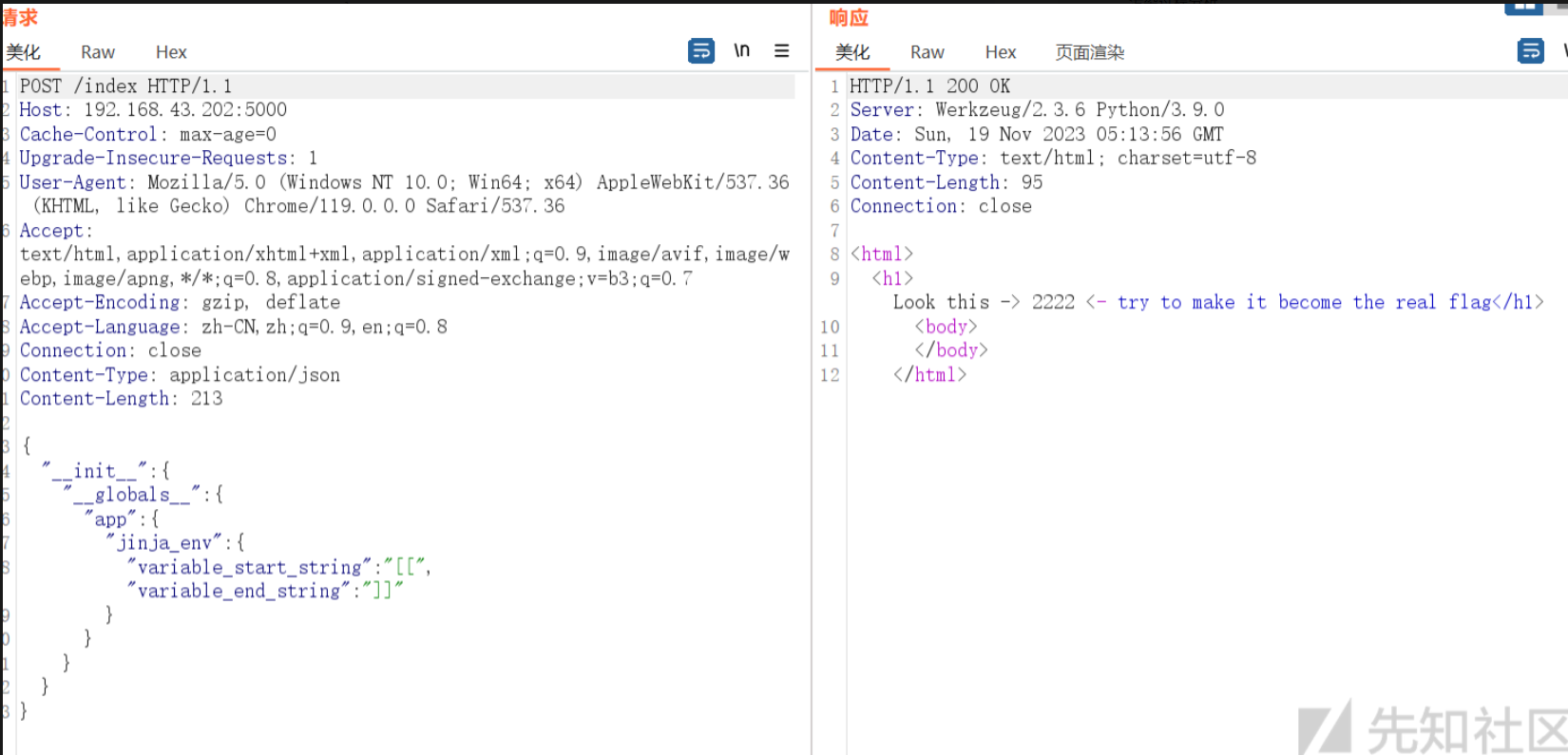
Task: Click response Content-Type text/html header
Action: pyautogui.click(x=1053, y=159)
